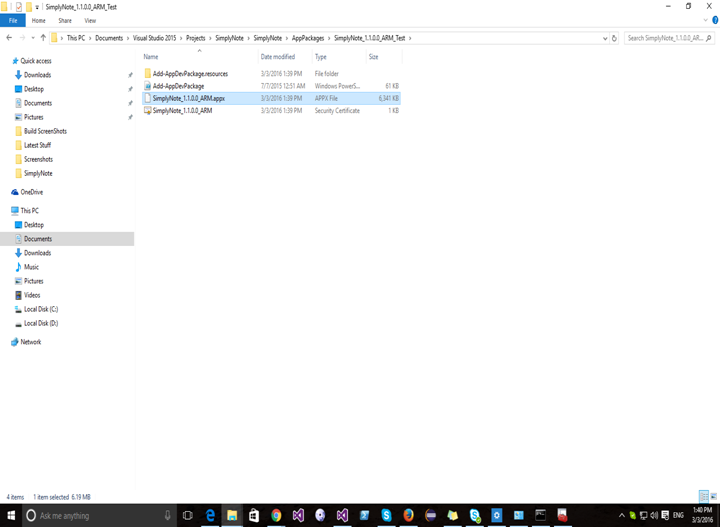720x527 pixels.
Task: Open Local Disk (C:)
Action: point(36,309)
